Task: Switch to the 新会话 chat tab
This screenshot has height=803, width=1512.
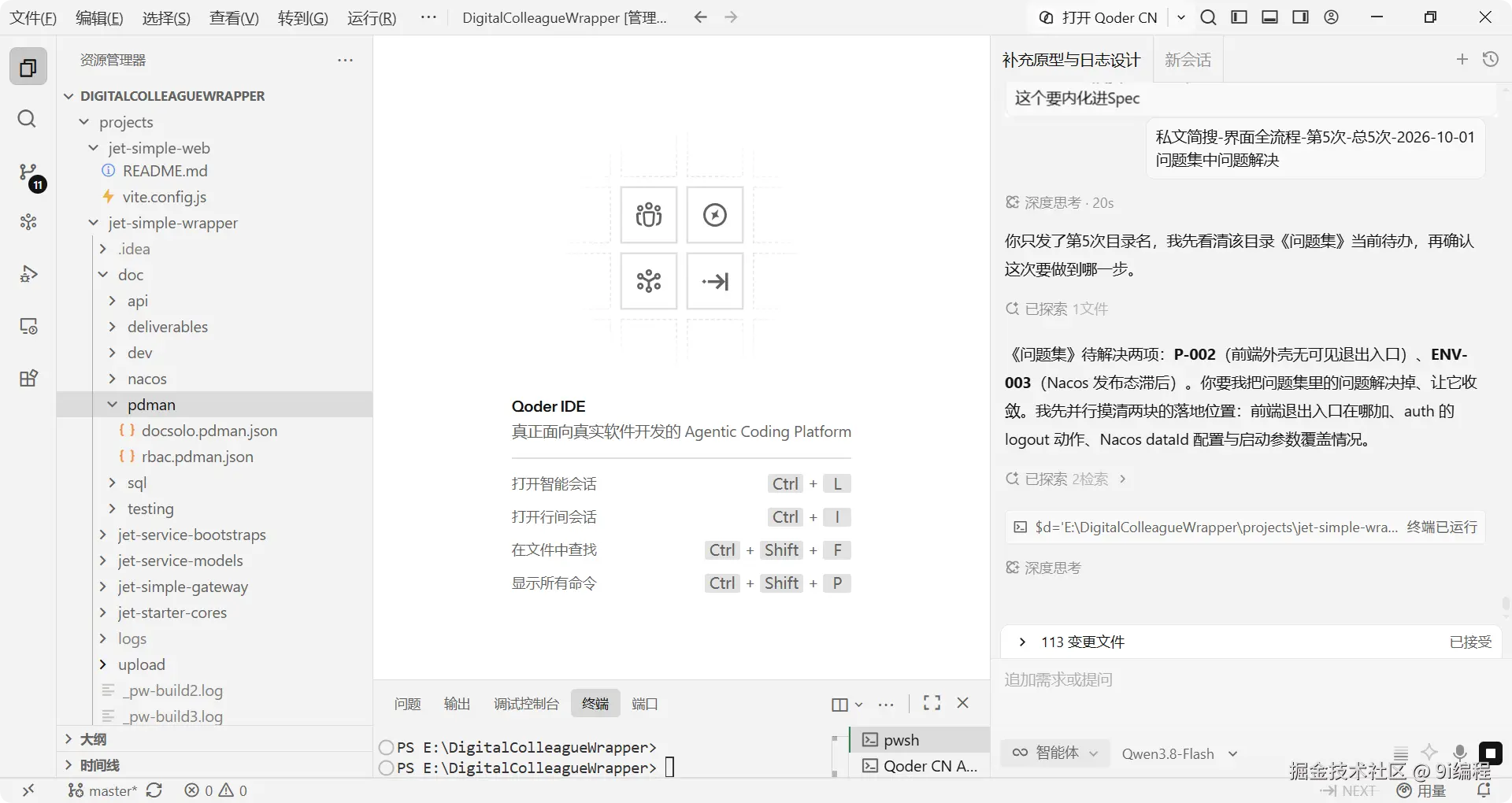Action: tap(1188, 60)
